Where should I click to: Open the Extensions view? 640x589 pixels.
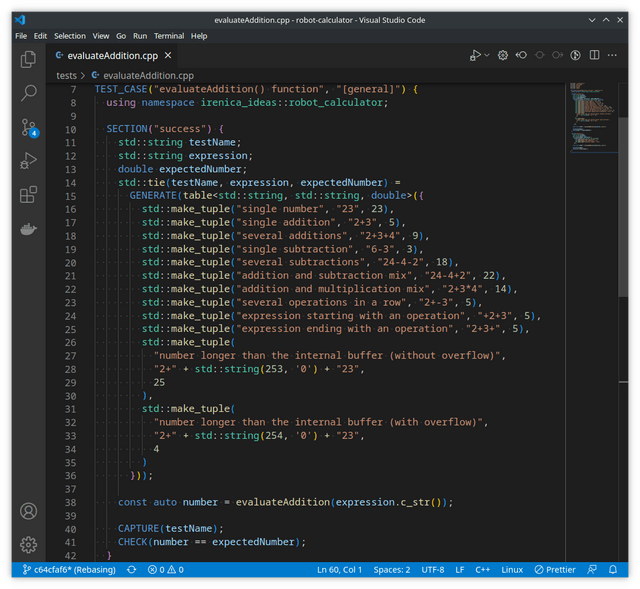click(28, 195)
